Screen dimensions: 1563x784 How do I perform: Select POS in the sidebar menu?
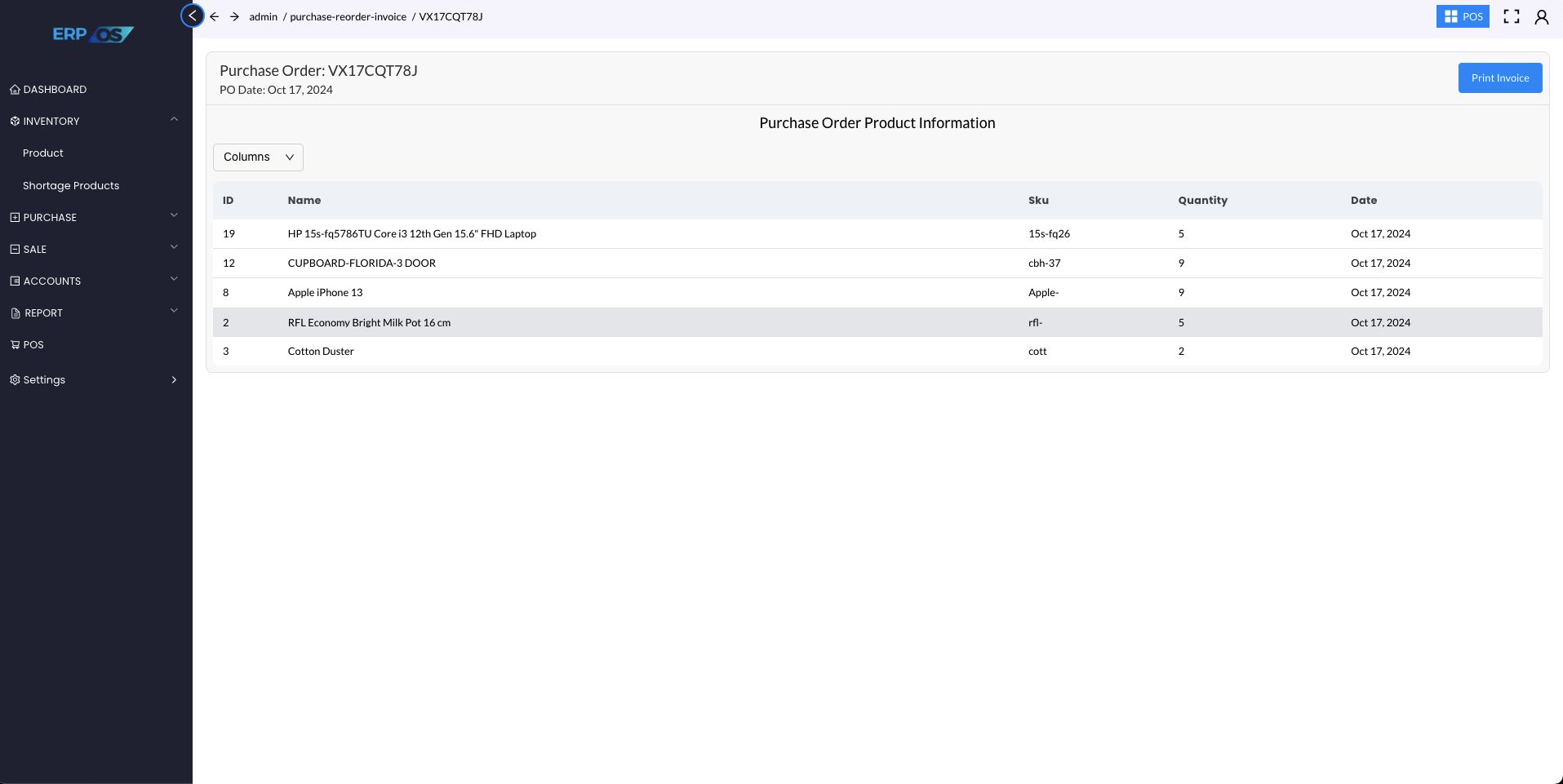coord(33,345)
